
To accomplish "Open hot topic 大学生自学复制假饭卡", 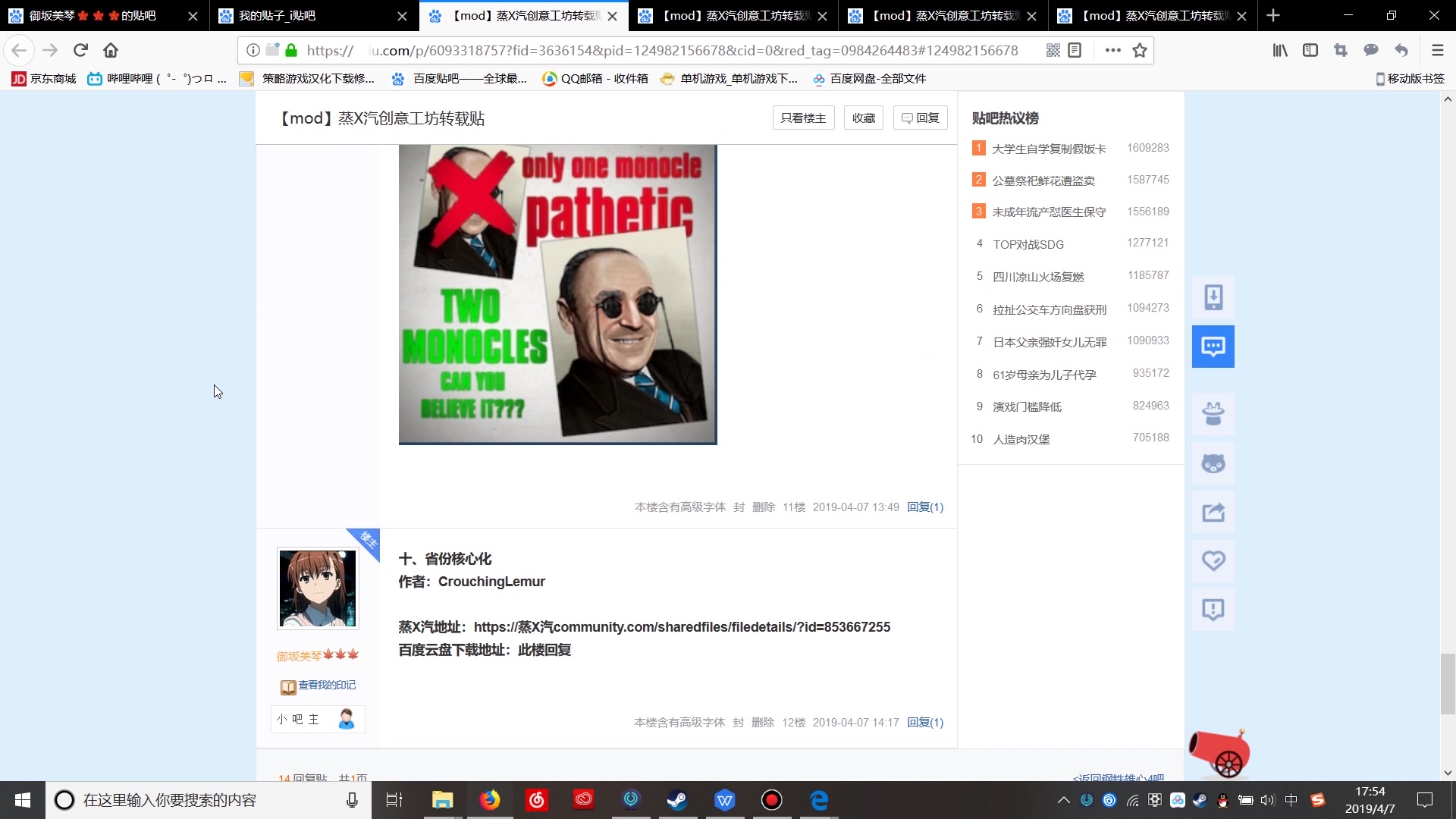I will point(1049,149).
